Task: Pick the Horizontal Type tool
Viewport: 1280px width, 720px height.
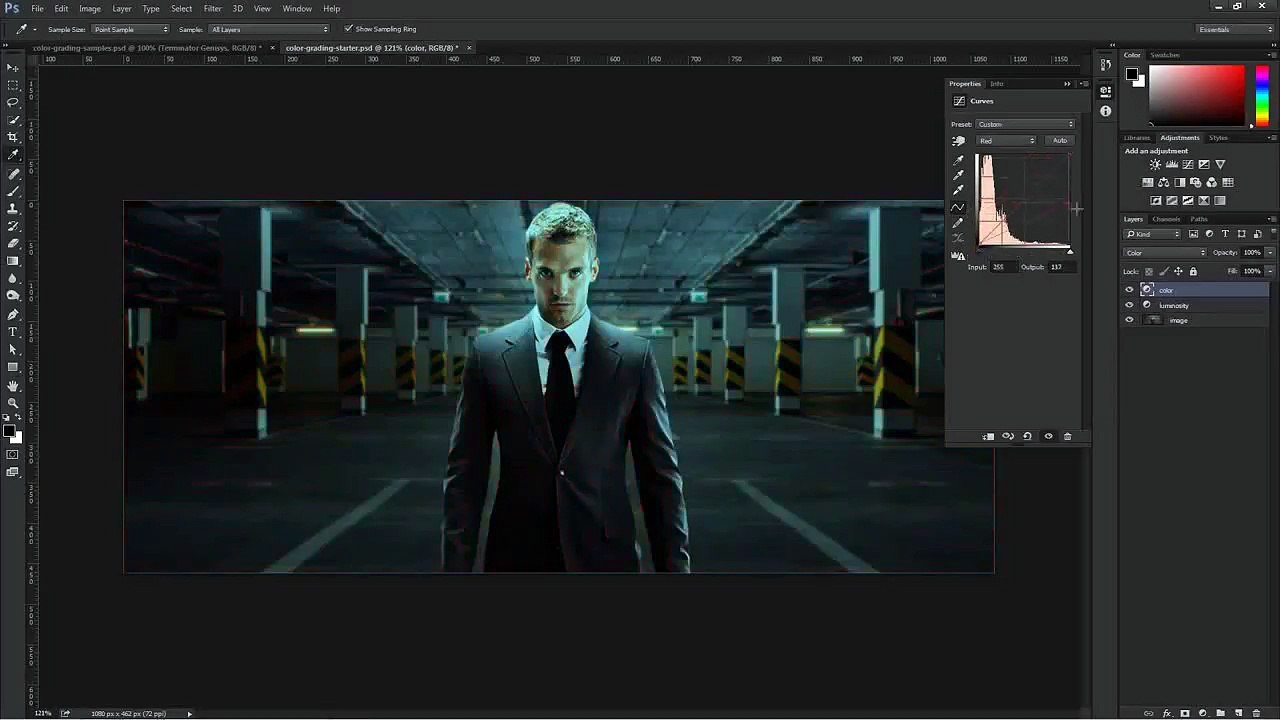Action: coord(13,332)
